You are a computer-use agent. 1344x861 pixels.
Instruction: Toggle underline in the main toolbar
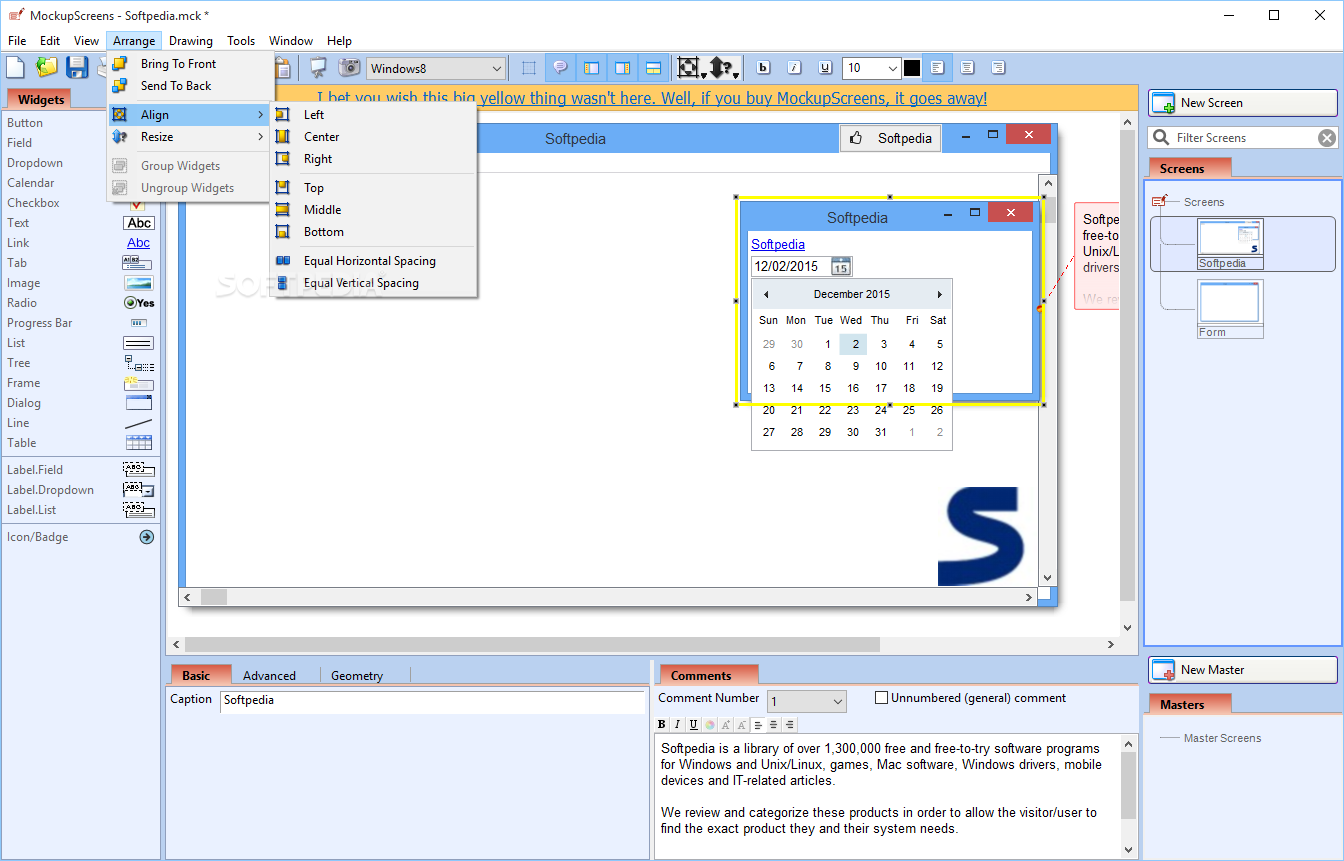coord(825,68)
